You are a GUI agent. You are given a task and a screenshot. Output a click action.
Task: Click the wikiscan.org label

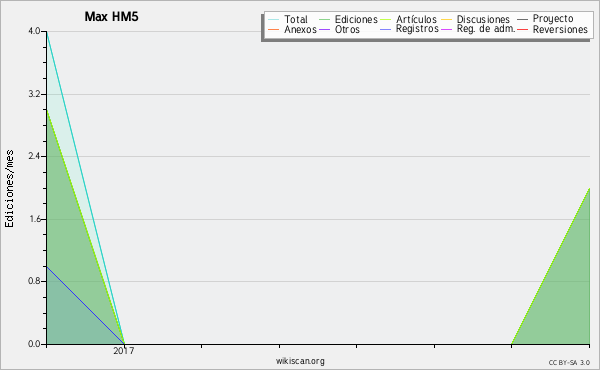point(300,361)
